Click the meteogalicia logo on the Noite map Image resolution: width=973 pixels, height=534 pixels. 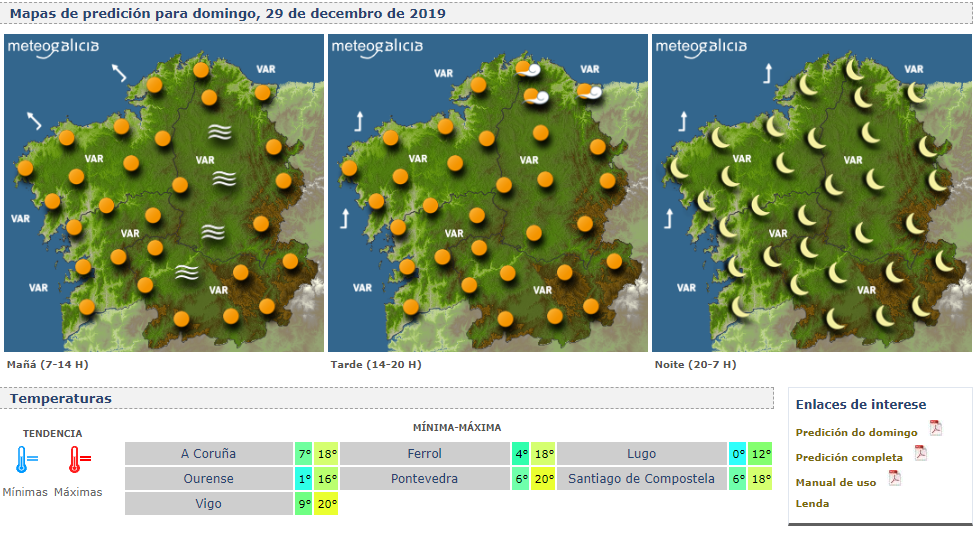pyautogui.click(x=701, y=48)
